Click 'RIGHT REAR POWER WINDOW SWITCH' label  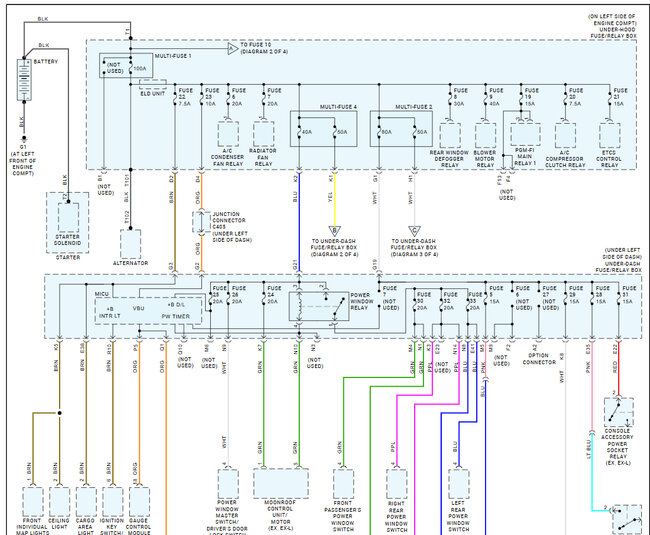pyautogui.click(x=396, y=517)
